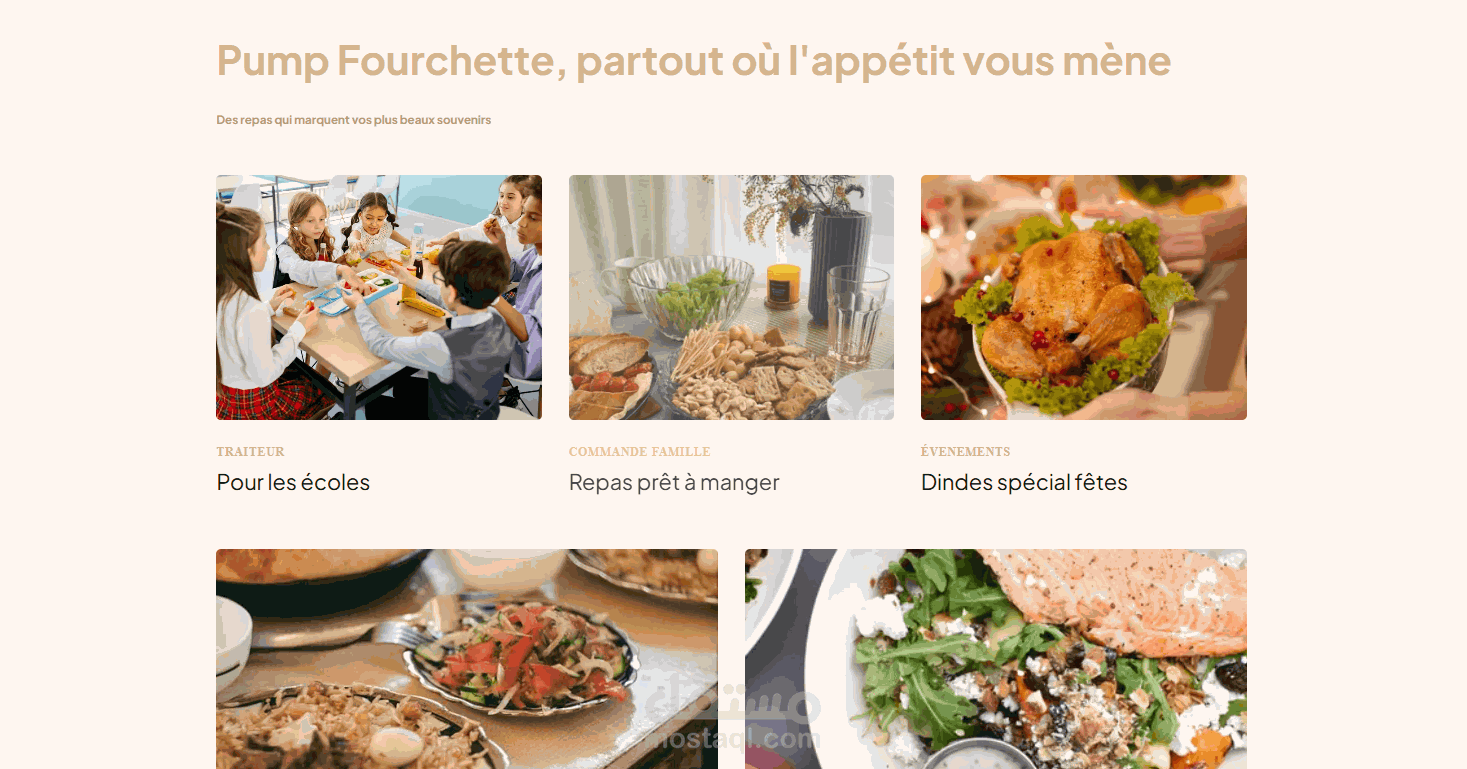Open the roast turkey platter photo
Viewport: 1467px width, 769px height.
[x=1083, y=297]
